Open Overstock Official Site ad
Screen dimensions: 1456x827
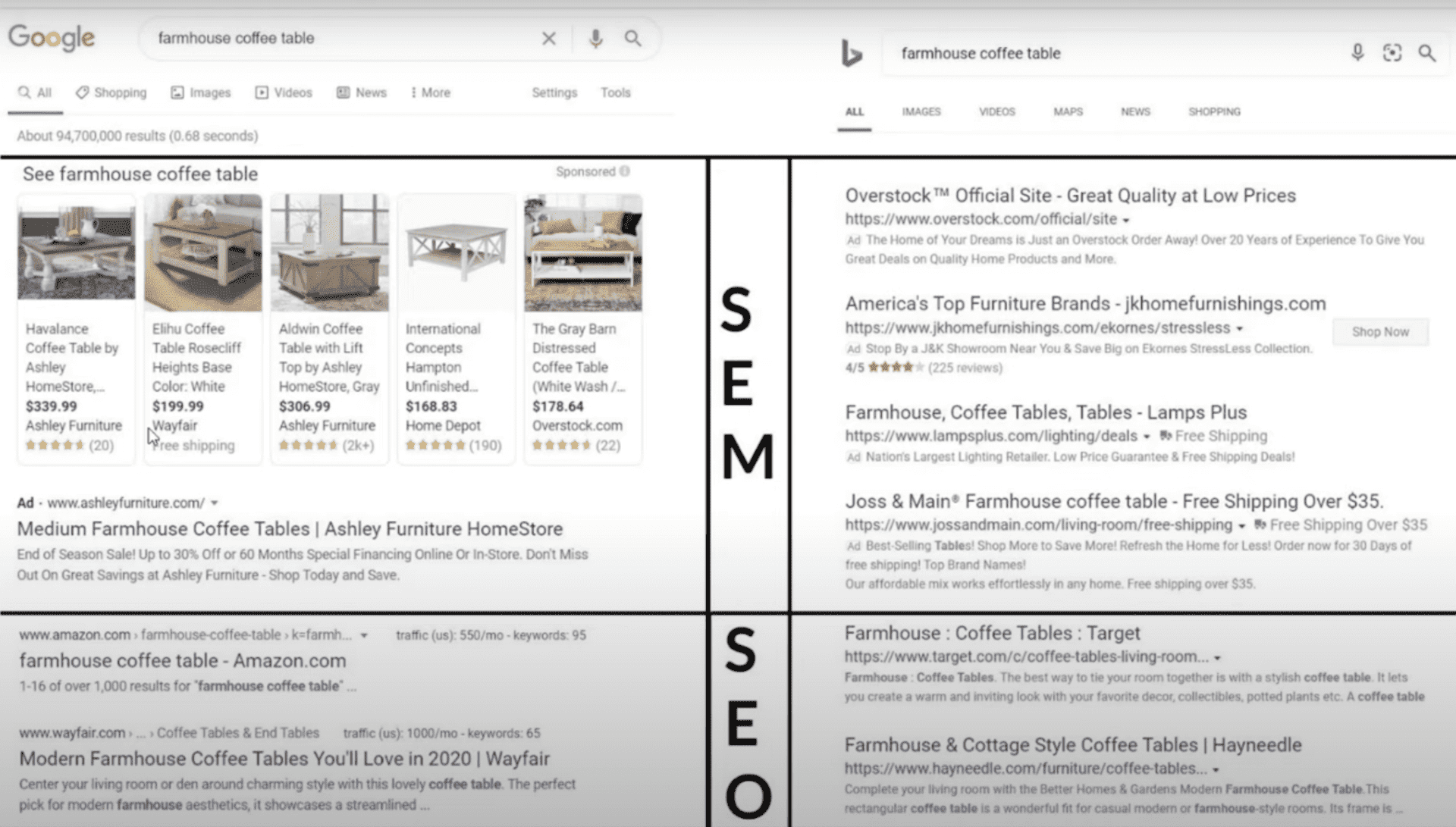click(x=1071, y=196)
